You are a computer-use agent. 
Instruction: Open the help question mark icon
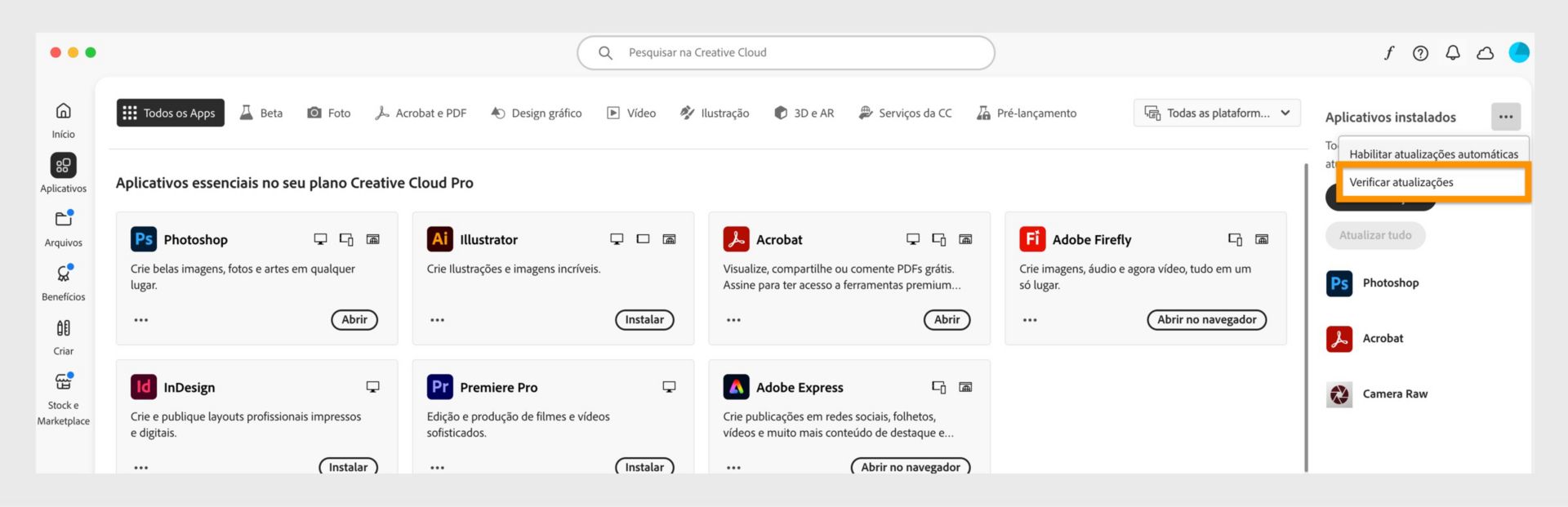[1420, 53]
